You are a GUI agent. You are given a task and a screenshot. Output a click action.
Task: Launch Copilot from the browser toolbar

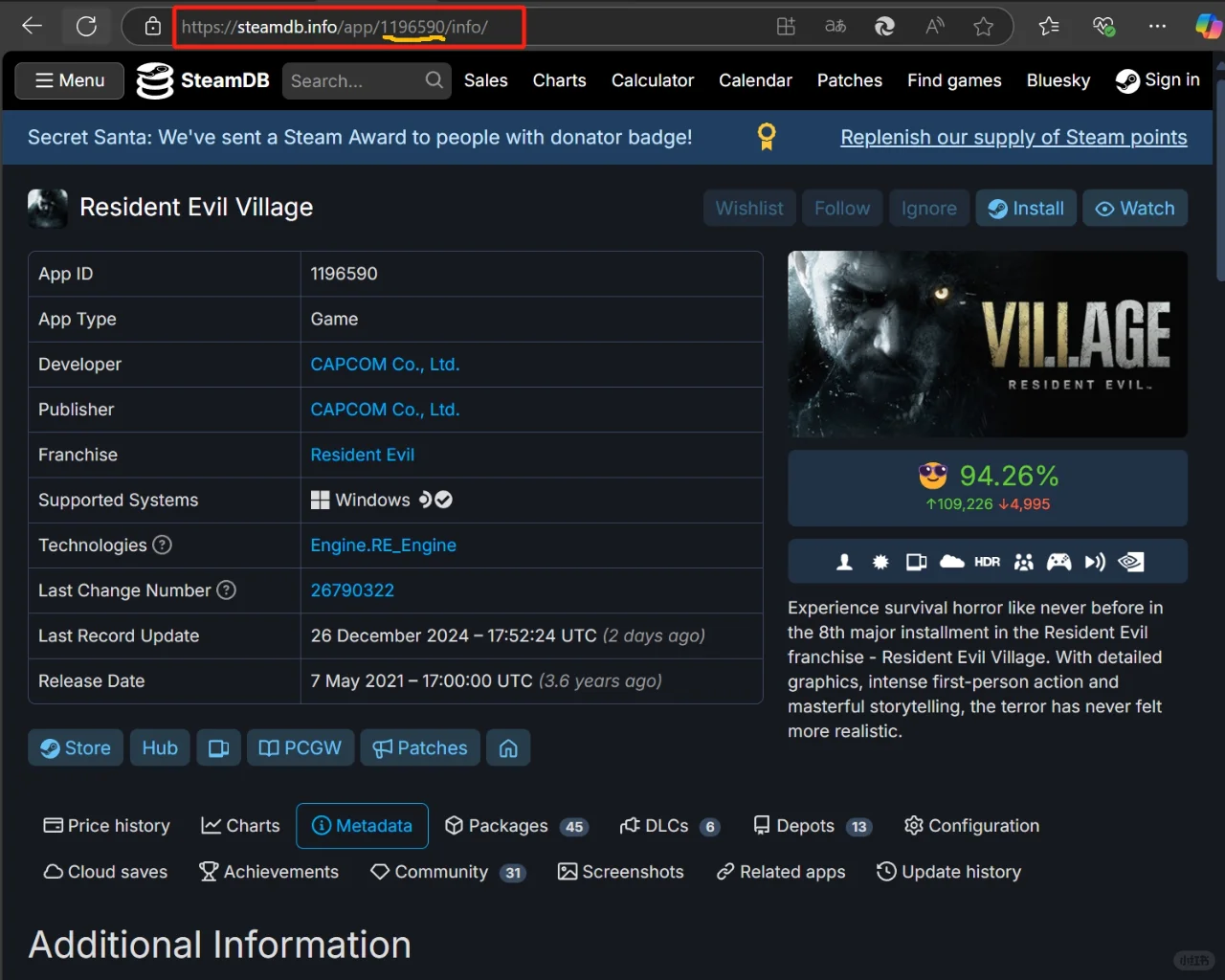click(1209, 27)
